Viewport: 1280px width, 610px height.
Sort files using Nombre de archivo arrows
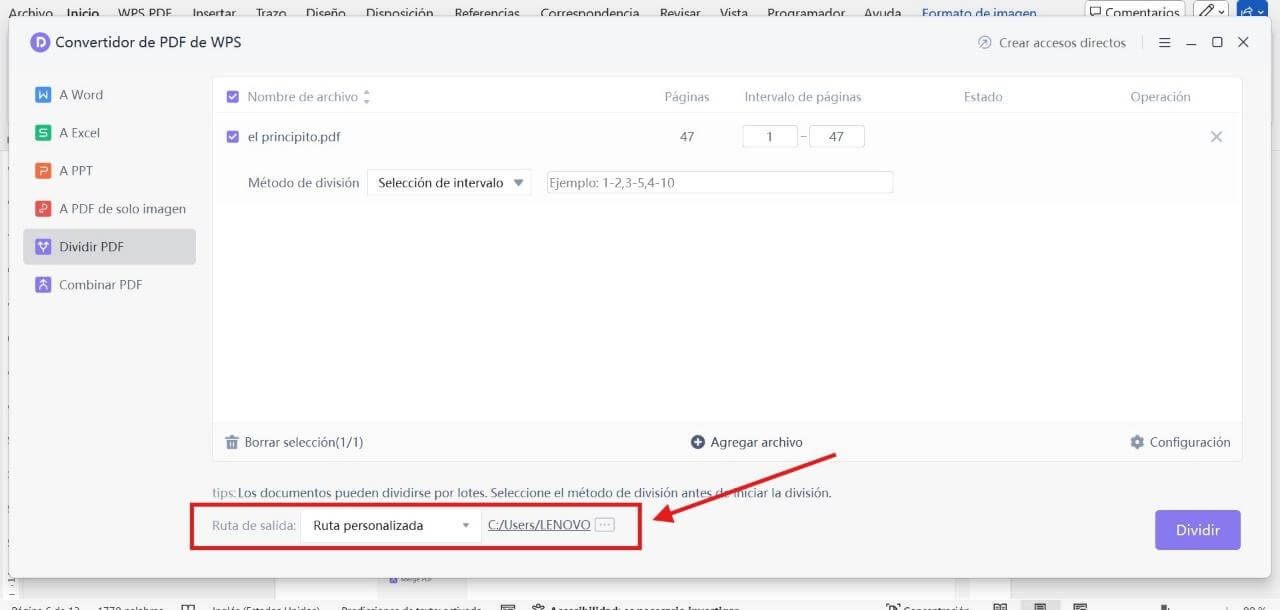pos(366,97)
